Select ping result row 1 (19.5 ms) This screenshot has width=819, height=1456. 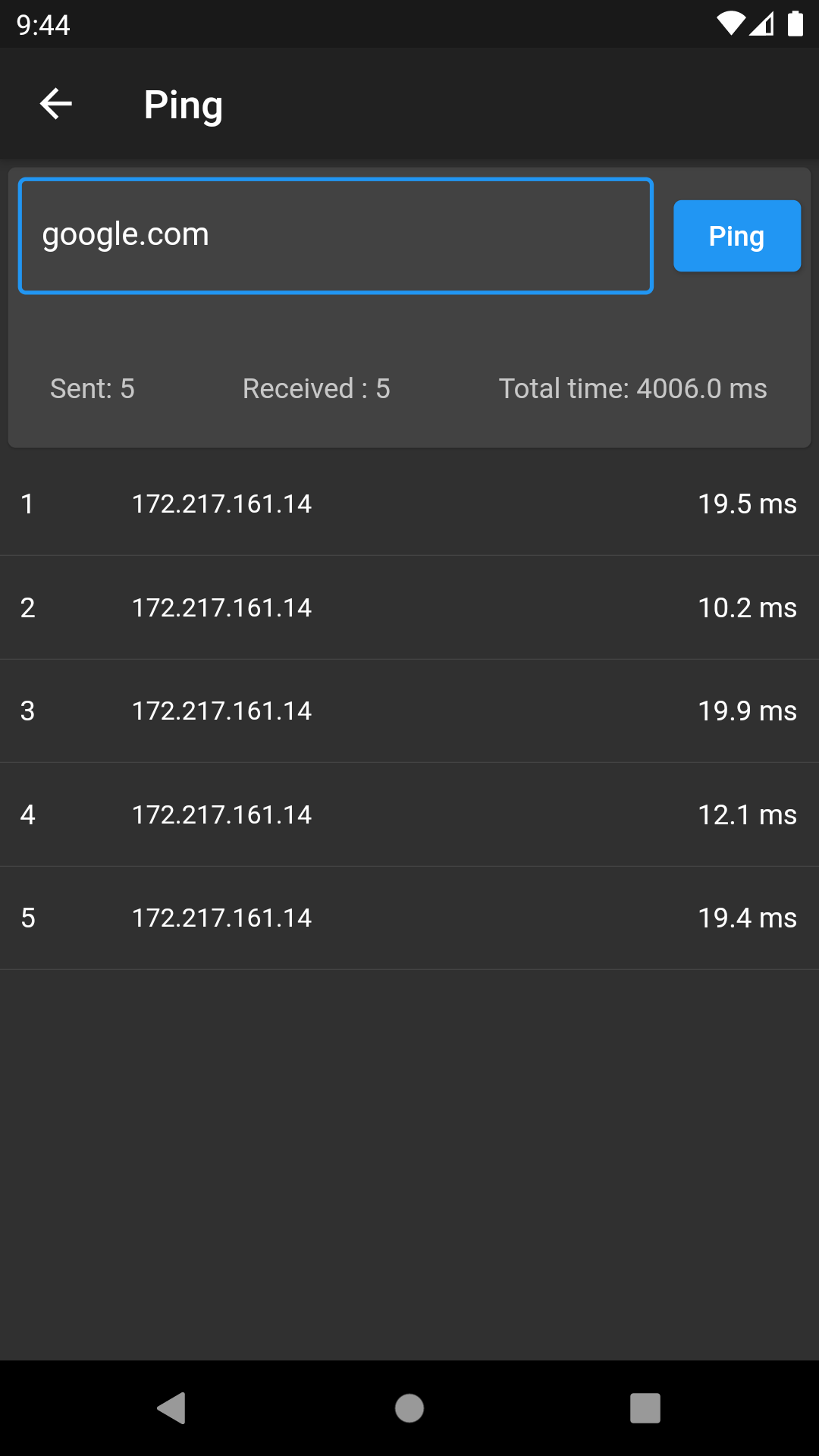[x=409, y=504]
